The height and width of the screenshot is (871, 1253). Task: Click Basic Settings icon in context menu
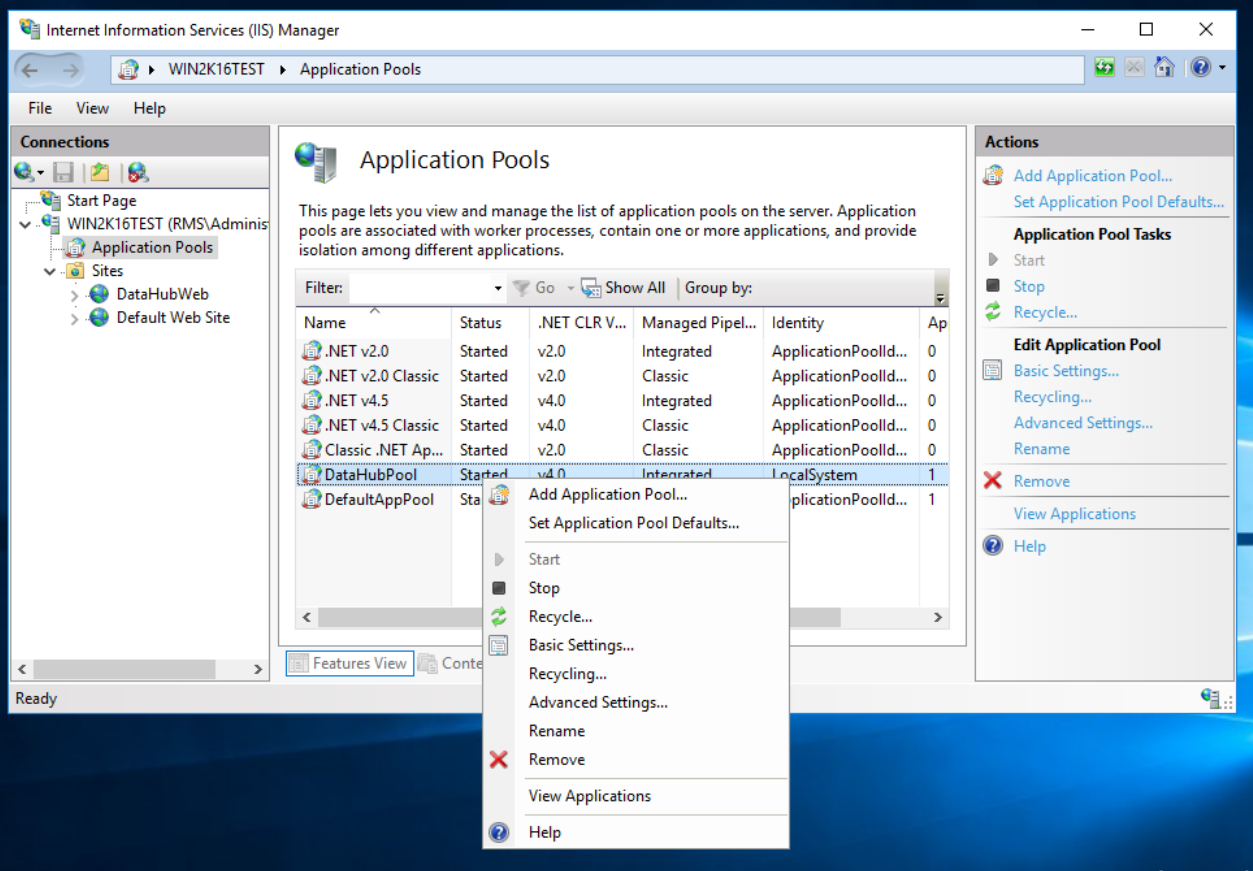coord(499,646)
